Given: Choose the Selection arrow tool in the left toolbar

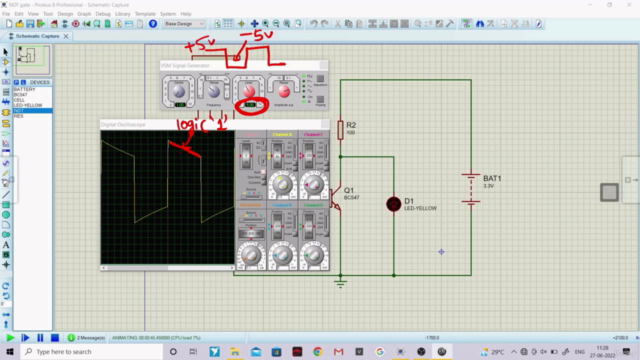Looking at the screenshot, I should 6,52.
